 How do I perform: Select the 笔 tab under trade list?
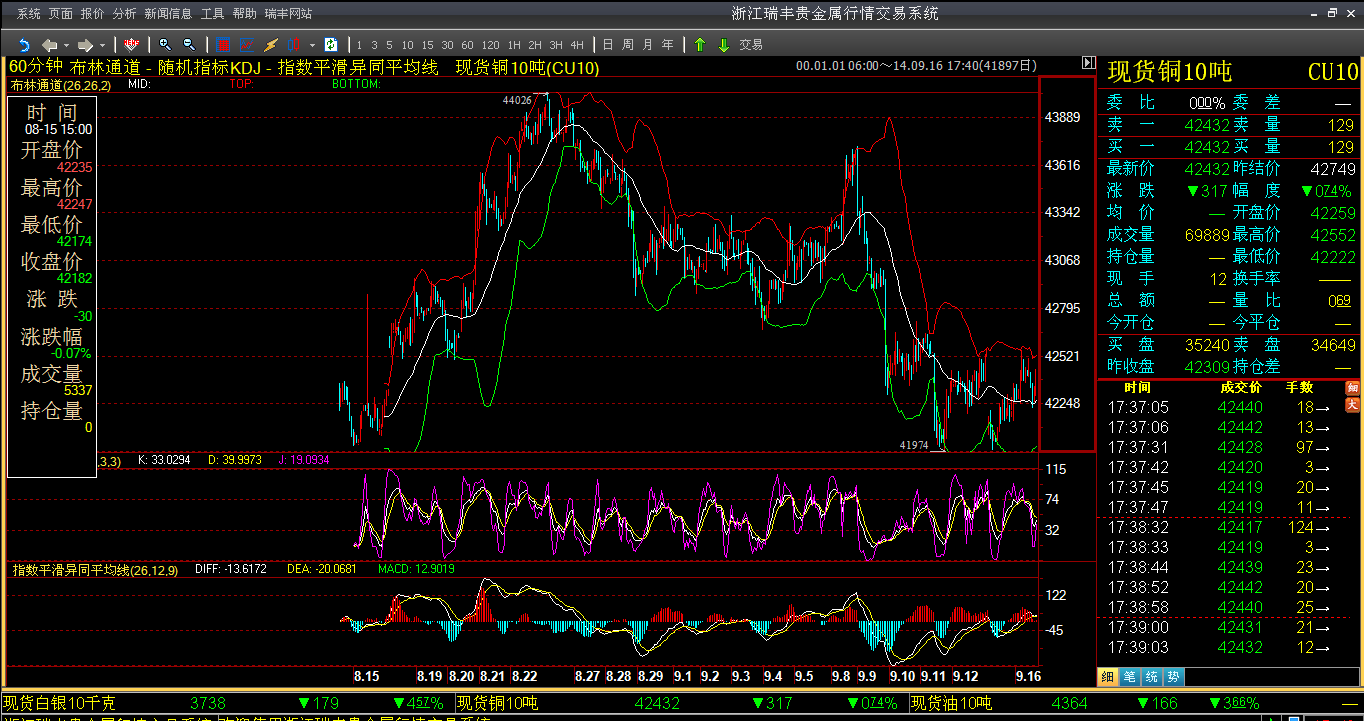1129,676
